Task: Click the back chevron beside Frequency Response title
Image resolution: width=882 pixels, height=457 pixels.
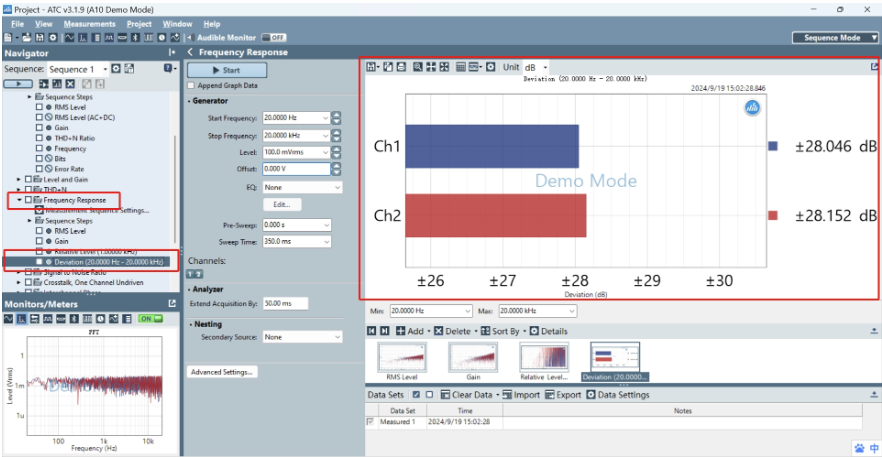Action: pos(190,52)
